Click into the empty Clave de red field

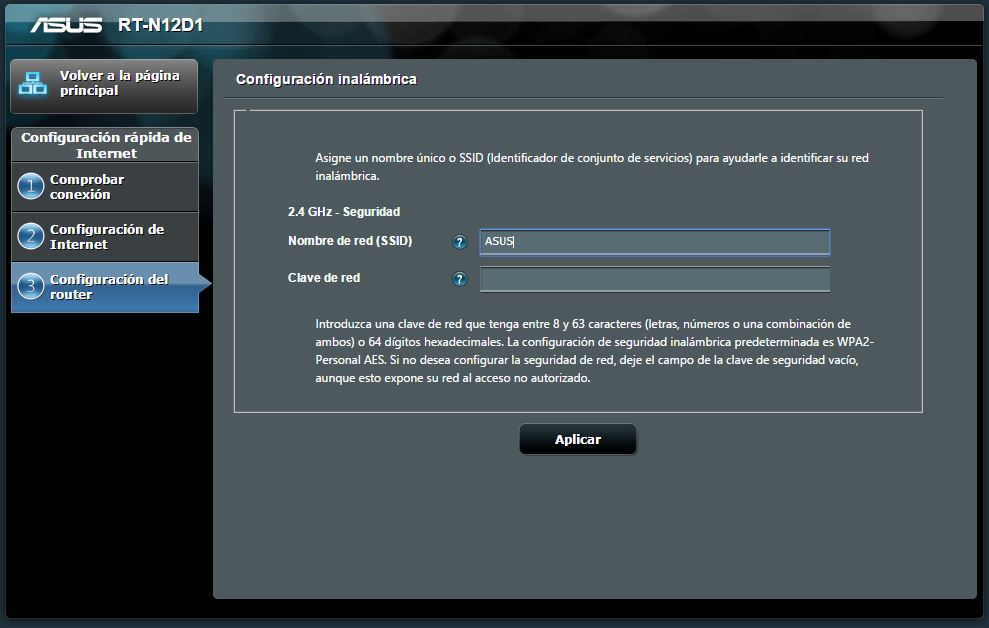click(x=654, y=279)
